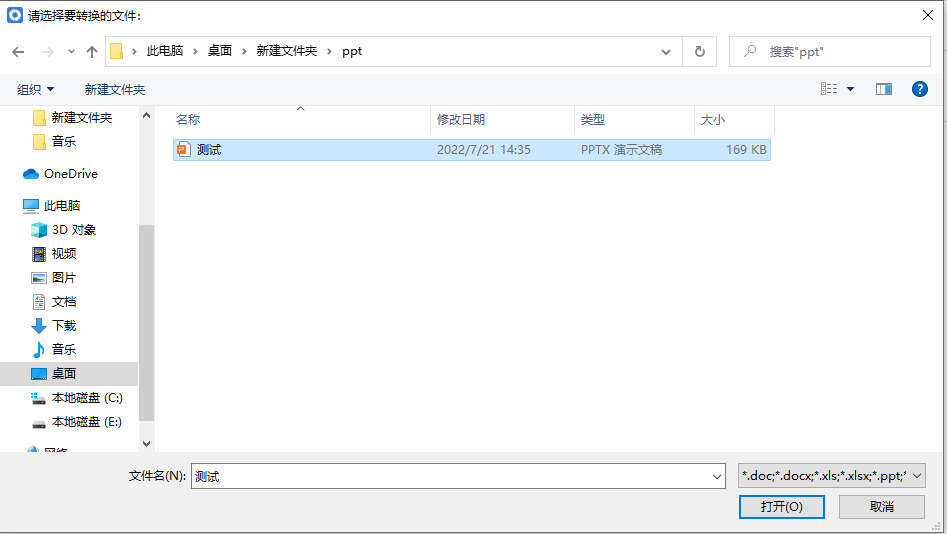Open 文件名 combo box dropdown arrow
The image size is (947, 534).
coord(717,477)
